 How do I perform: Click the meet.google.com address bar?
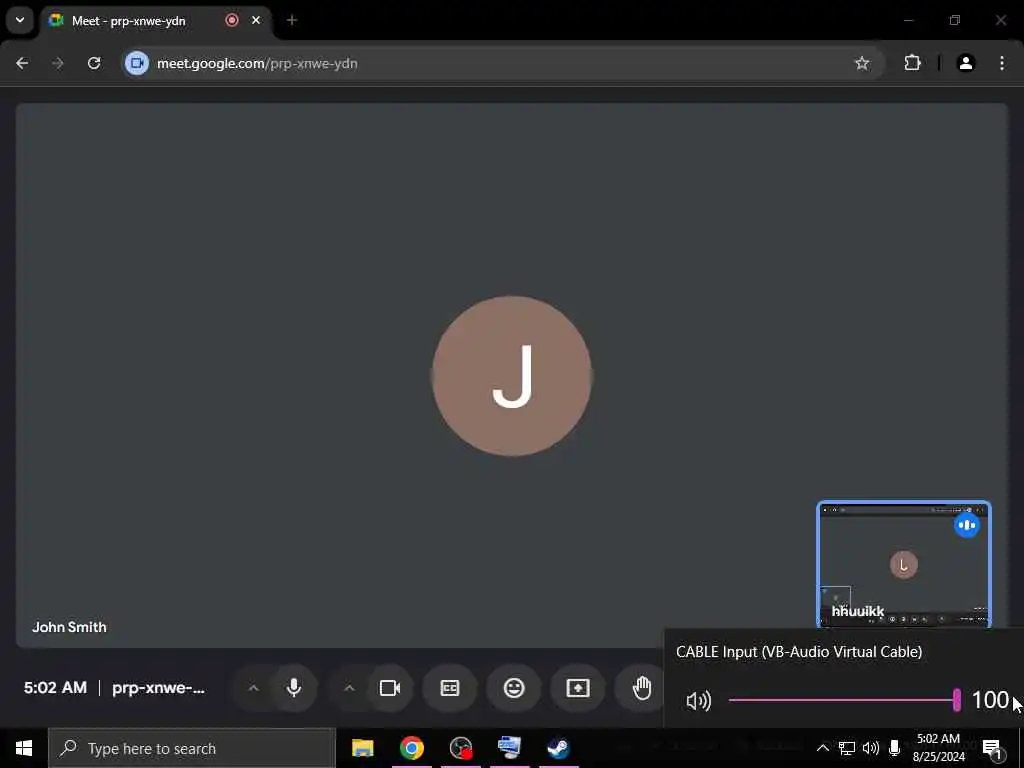click(x=503, y=63)
